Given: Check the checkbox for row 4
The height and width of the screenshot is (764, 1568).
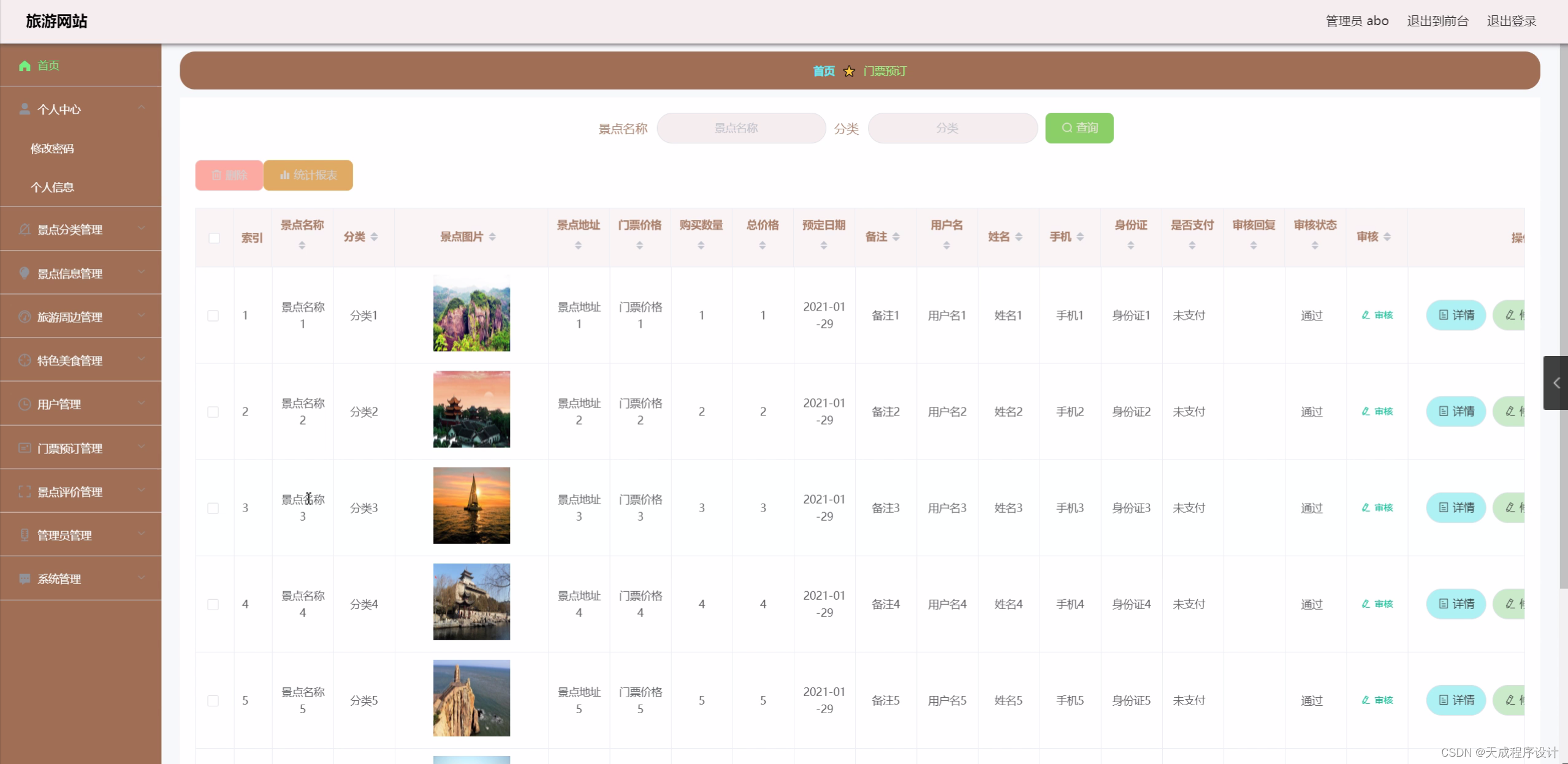Looking at the screenshot, I should point(213,604).
